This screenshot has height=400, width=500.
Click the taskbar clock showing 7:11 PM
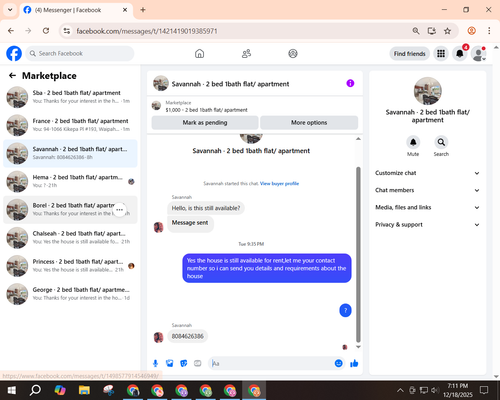pos(457,390)
